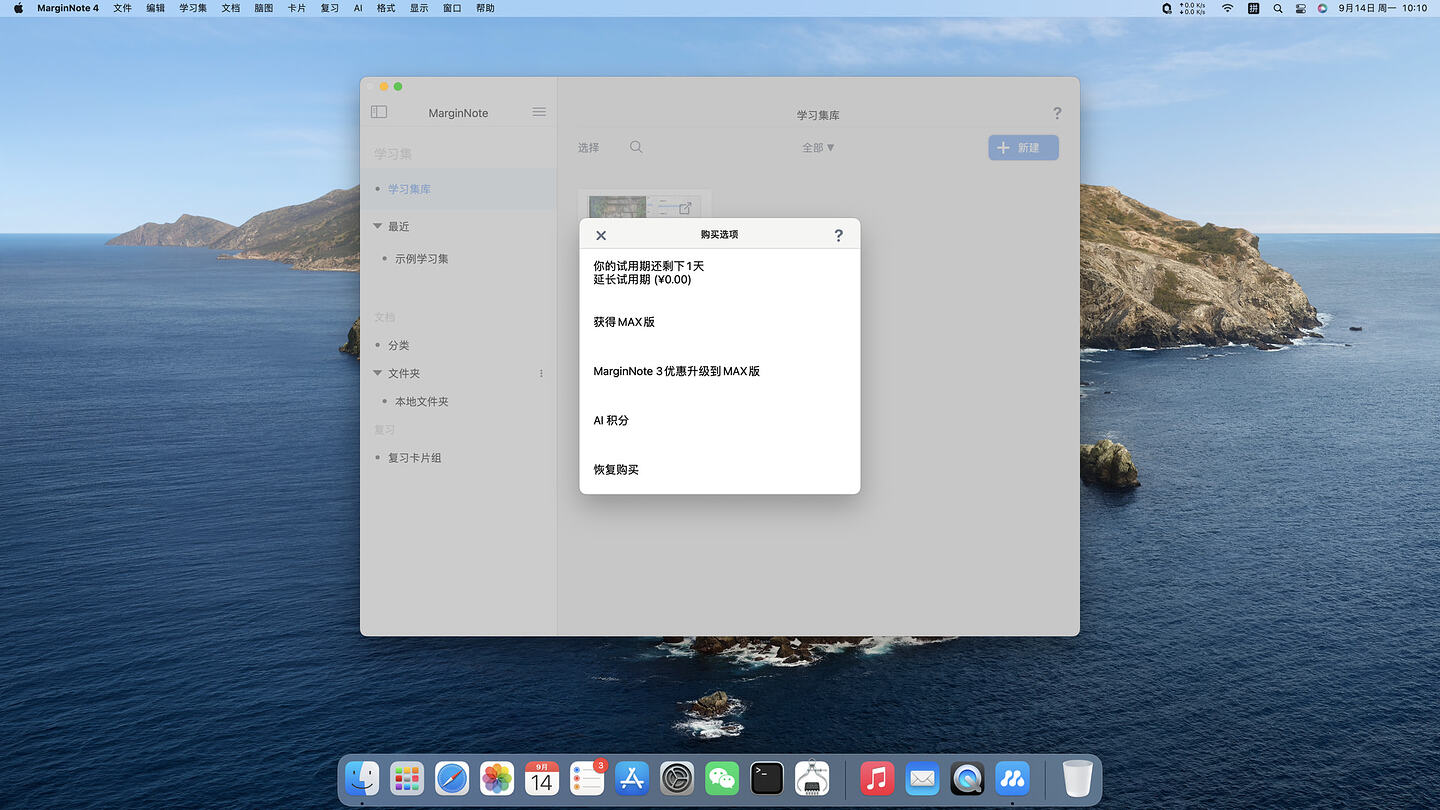Viewport: 1440px width, 810px height.
Task: Launch Safari from the Dock
Action: [452, 777]
